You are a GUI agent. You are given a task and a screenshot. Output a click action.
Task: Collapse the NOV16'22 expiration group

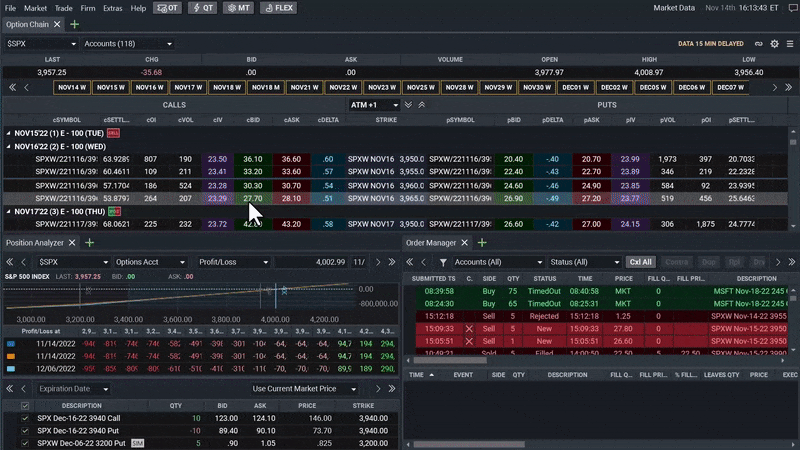tap(7, 146)
